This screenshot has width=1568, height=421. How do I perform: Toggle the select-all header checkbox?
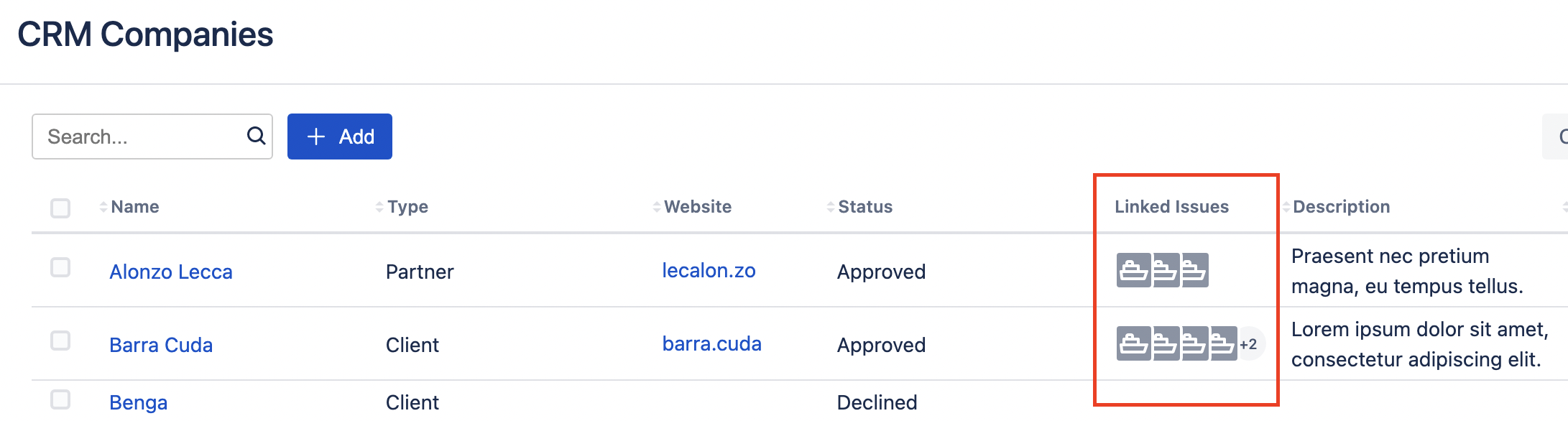click(x=60, y=208)
